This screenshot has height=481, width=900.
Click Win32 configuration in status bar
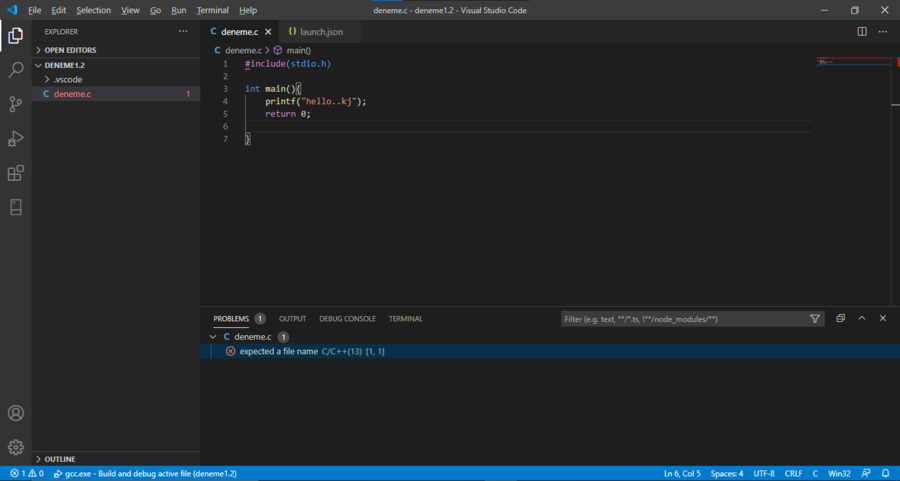coord(839,474)
